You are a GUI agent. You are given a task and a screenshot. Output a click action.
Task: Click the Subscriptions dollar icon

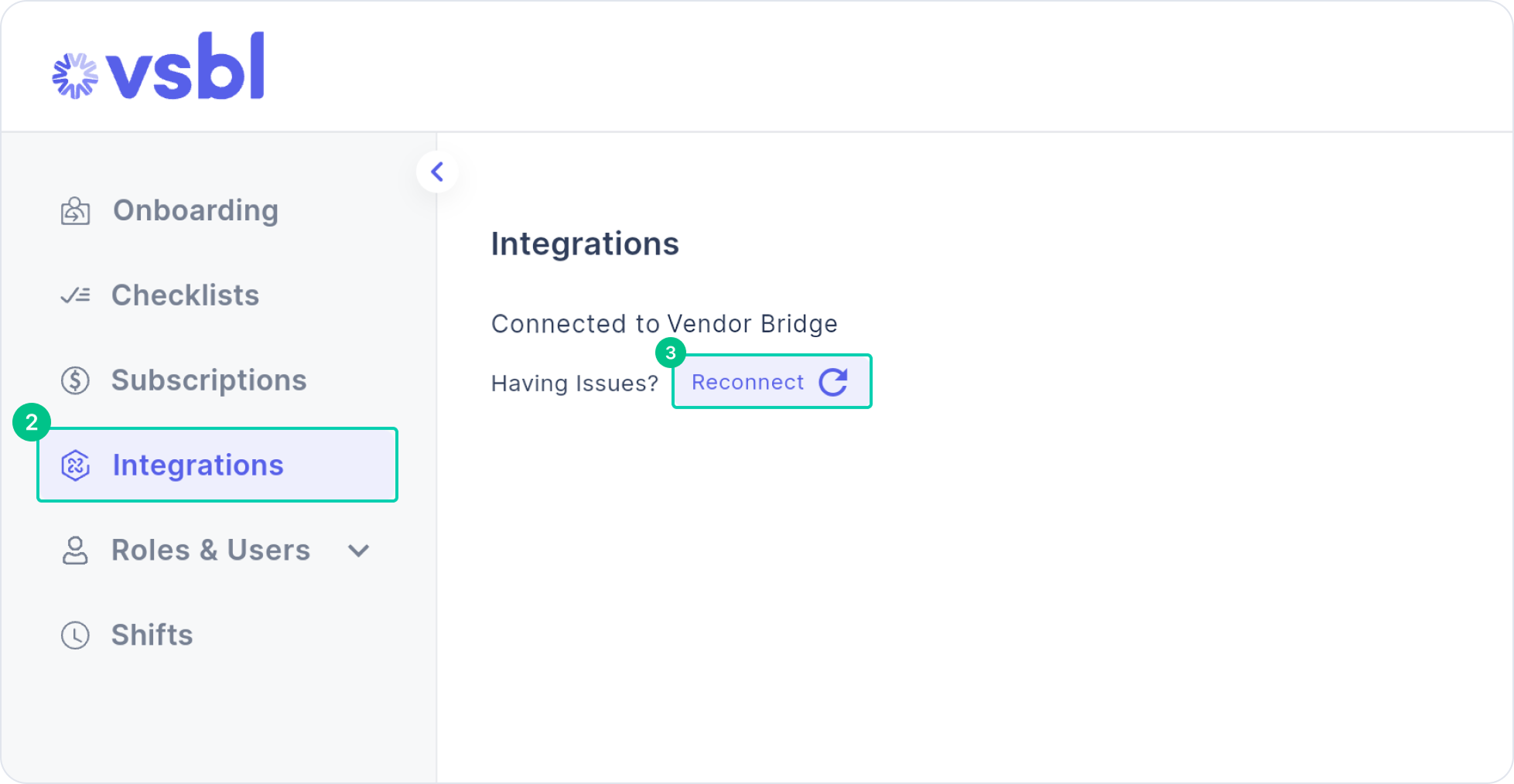[x=74, y=380]
